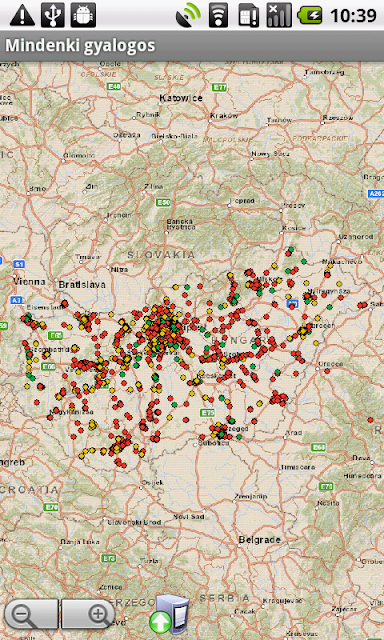Tap the Bratislava city label on map
Image resolution: width=384 pixels, height=640 pixels.
pos(82,284)
